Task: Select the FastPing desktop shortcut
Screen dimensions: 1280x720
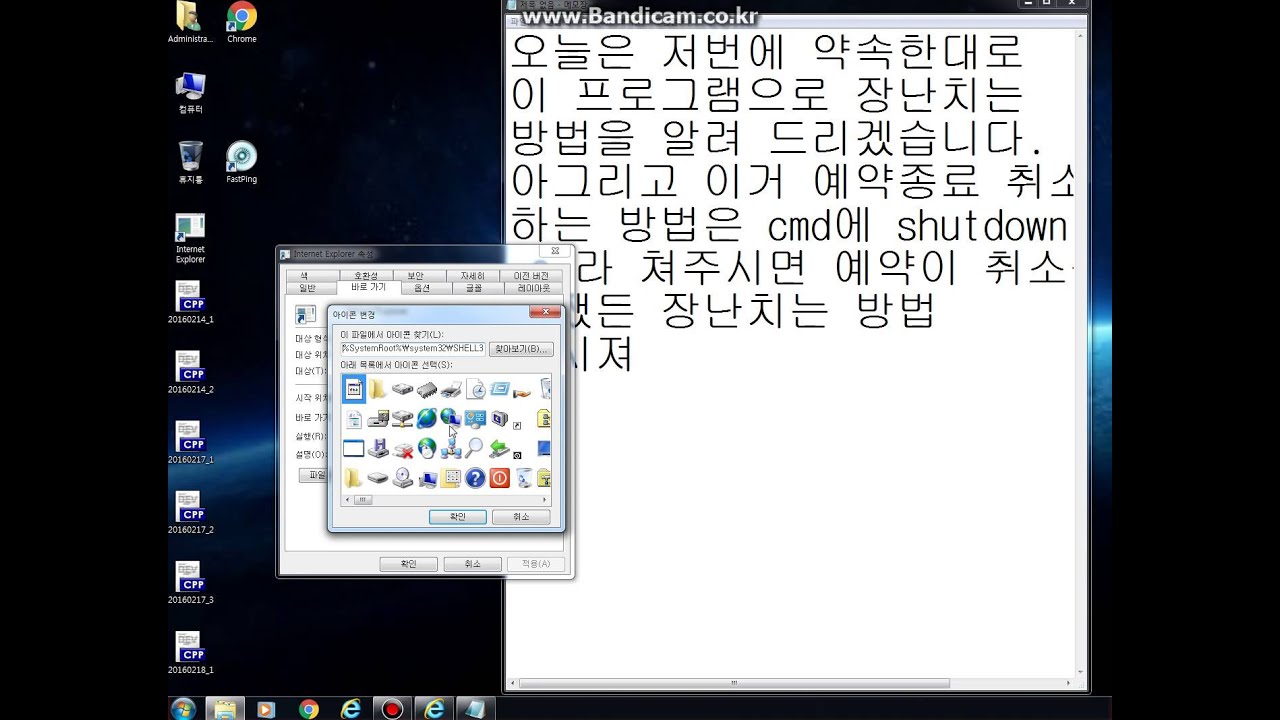Action: tap(241, 163)
